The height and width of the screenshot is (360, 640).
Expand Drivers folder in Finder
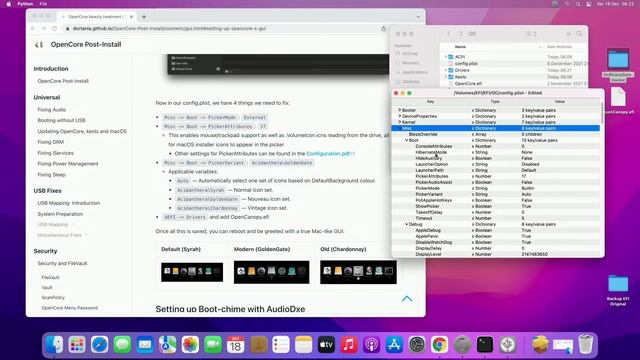coord(446,70)
